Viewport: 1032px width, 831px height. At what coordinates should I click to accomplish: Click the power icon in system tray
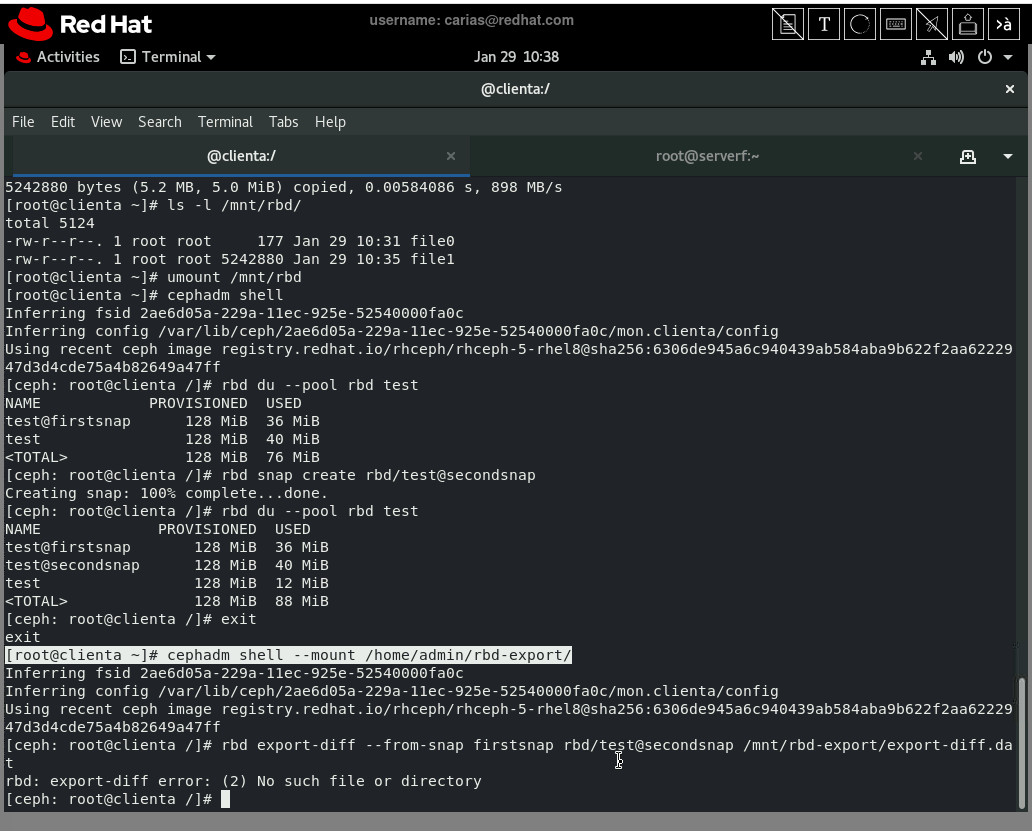[984, 57]
